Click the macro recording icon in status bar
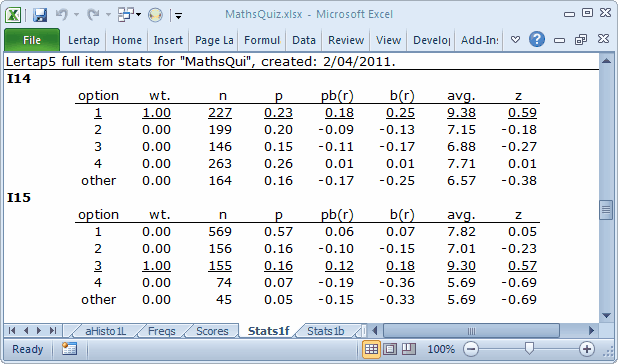 (69, 349)
